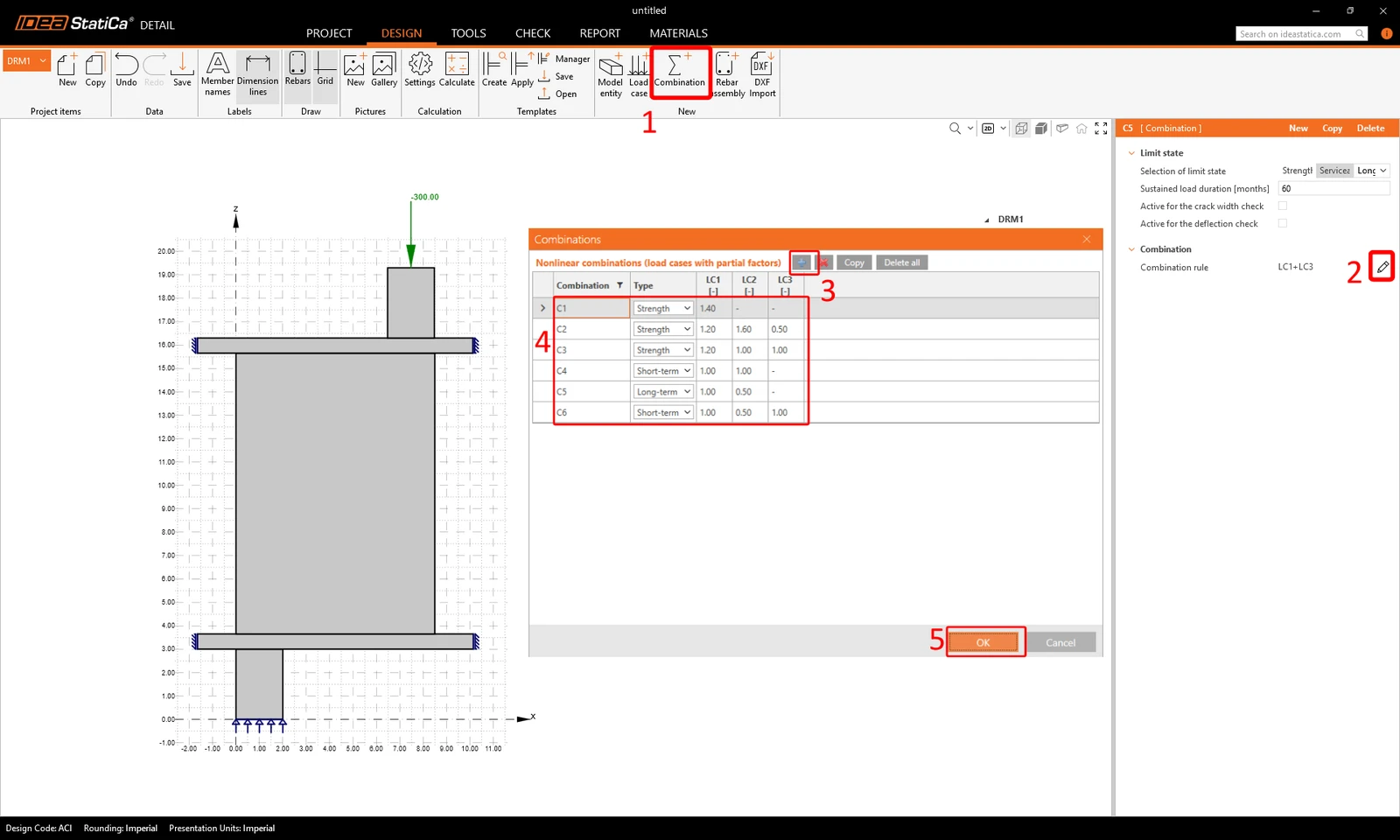Viewport: 1400px width, 840px height.
Task: Save data with the Save icon
Action: (x=182, y=69)
